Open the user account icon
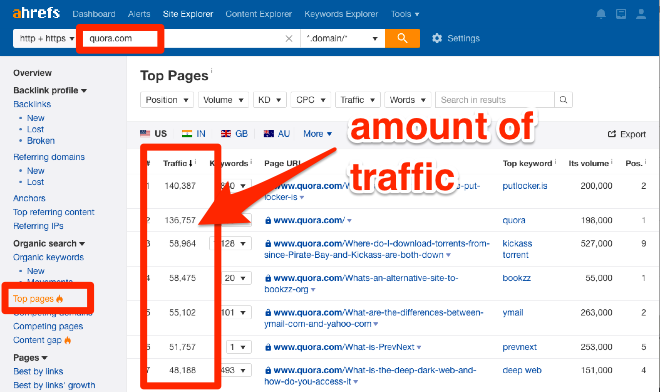660x392 pixels. (x=641, y=14)
